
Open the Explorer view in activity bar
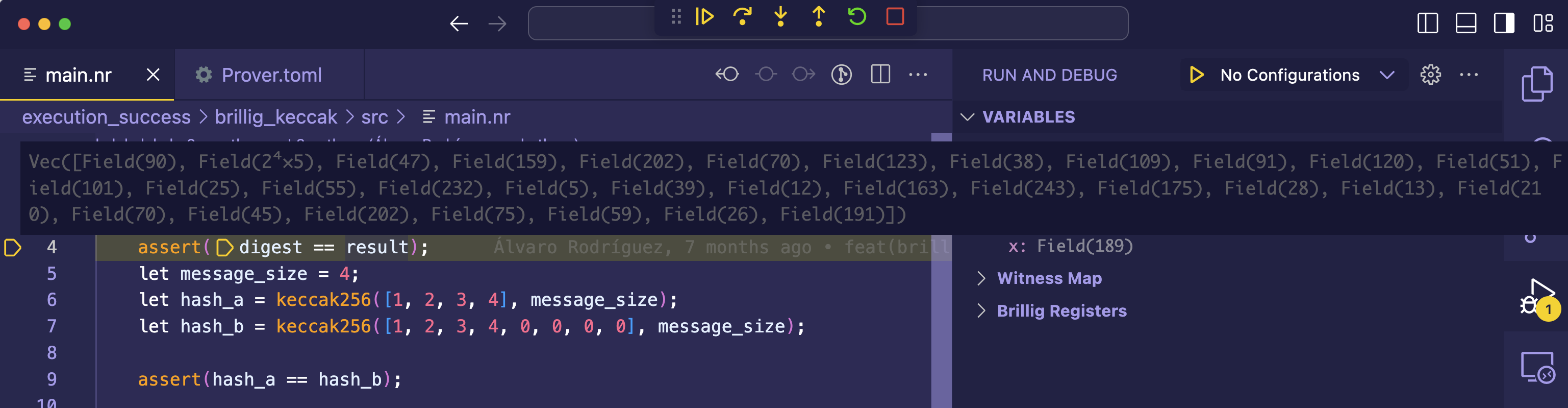point(1536,83)
